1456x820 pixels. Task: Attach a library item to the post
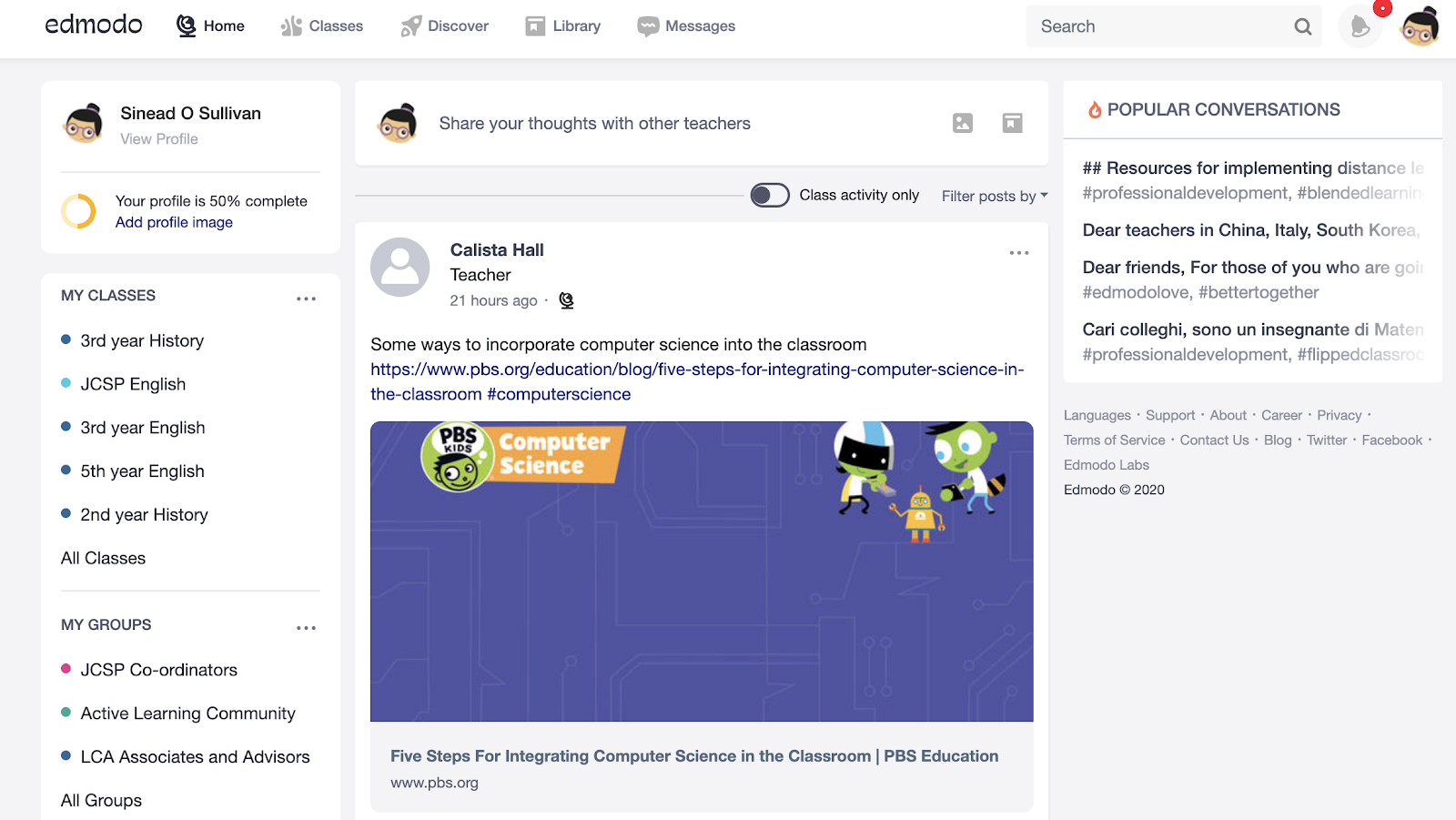[x=1012, y=123]
